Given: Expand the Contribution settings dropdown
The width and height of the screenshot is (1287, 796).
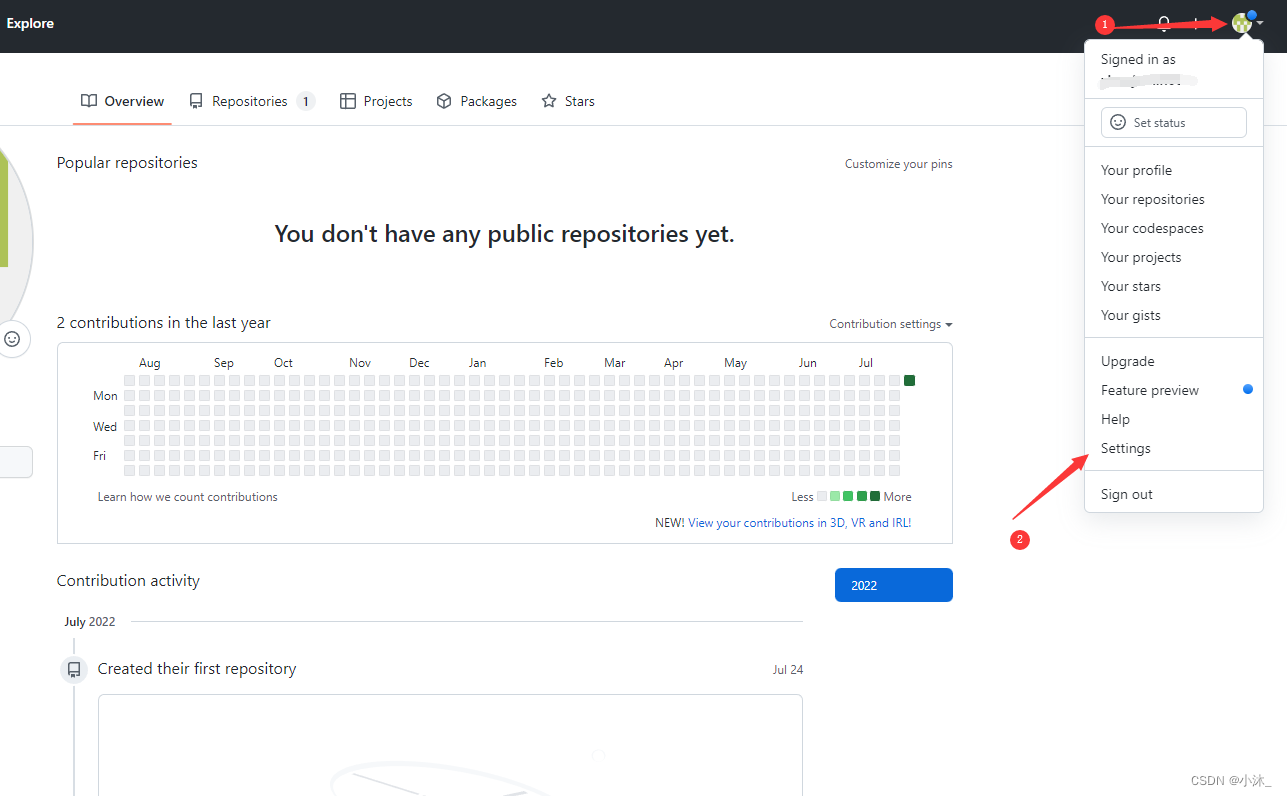Looking at the screenshot, I should coord(891,324).
